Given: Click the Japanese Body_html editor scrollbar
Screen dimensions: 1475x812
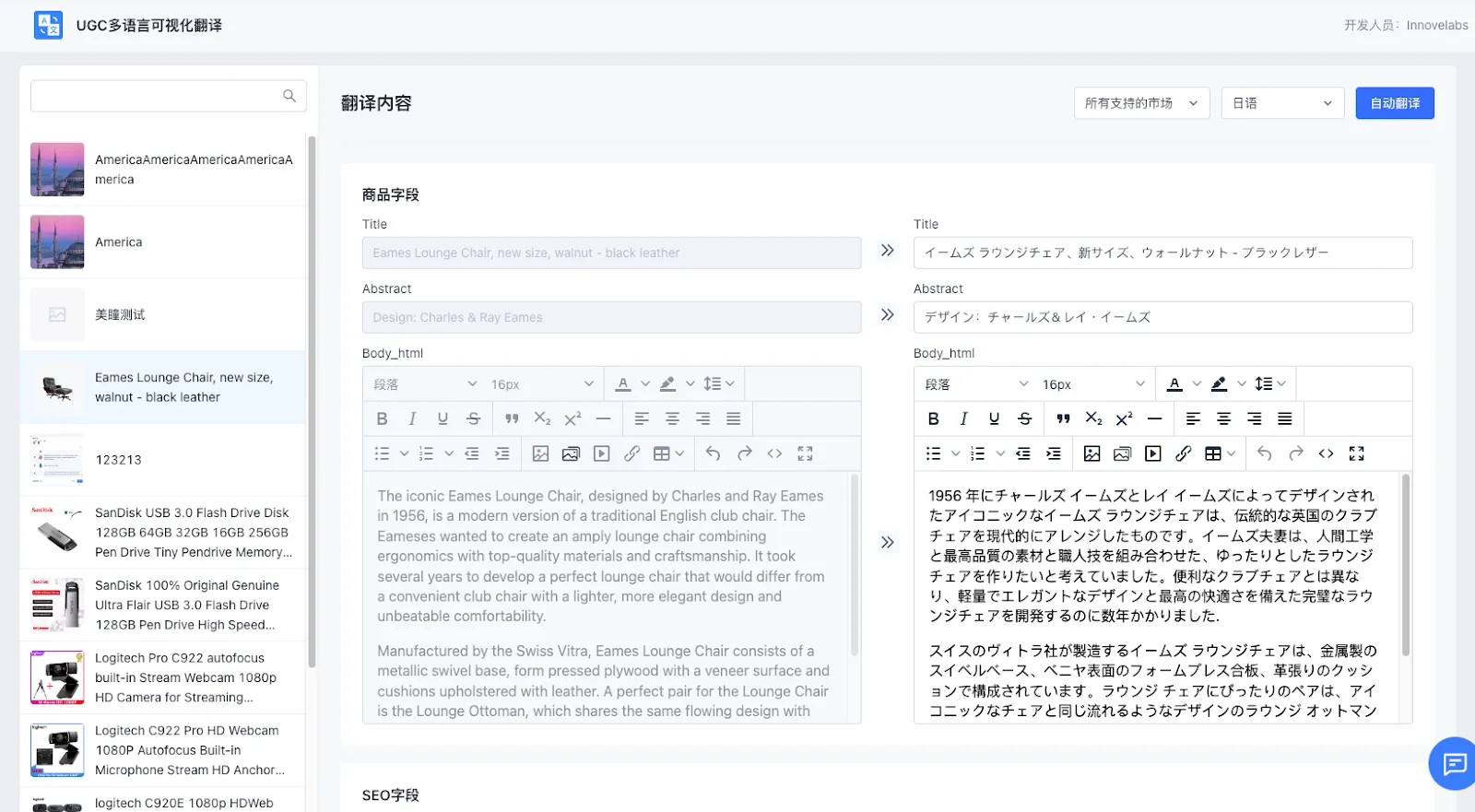Looking at the screenshot, I should click(1405, 564).
